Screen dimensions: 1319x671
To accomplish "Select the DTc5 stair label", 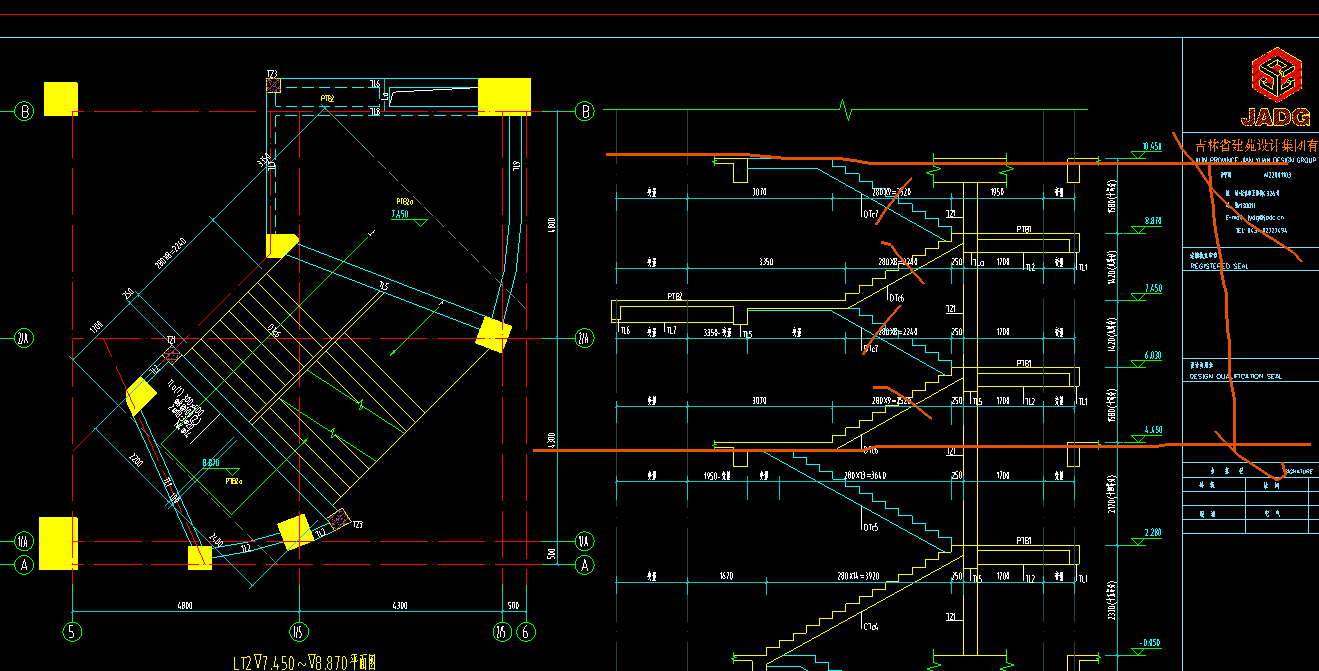I will coord(871,526).
